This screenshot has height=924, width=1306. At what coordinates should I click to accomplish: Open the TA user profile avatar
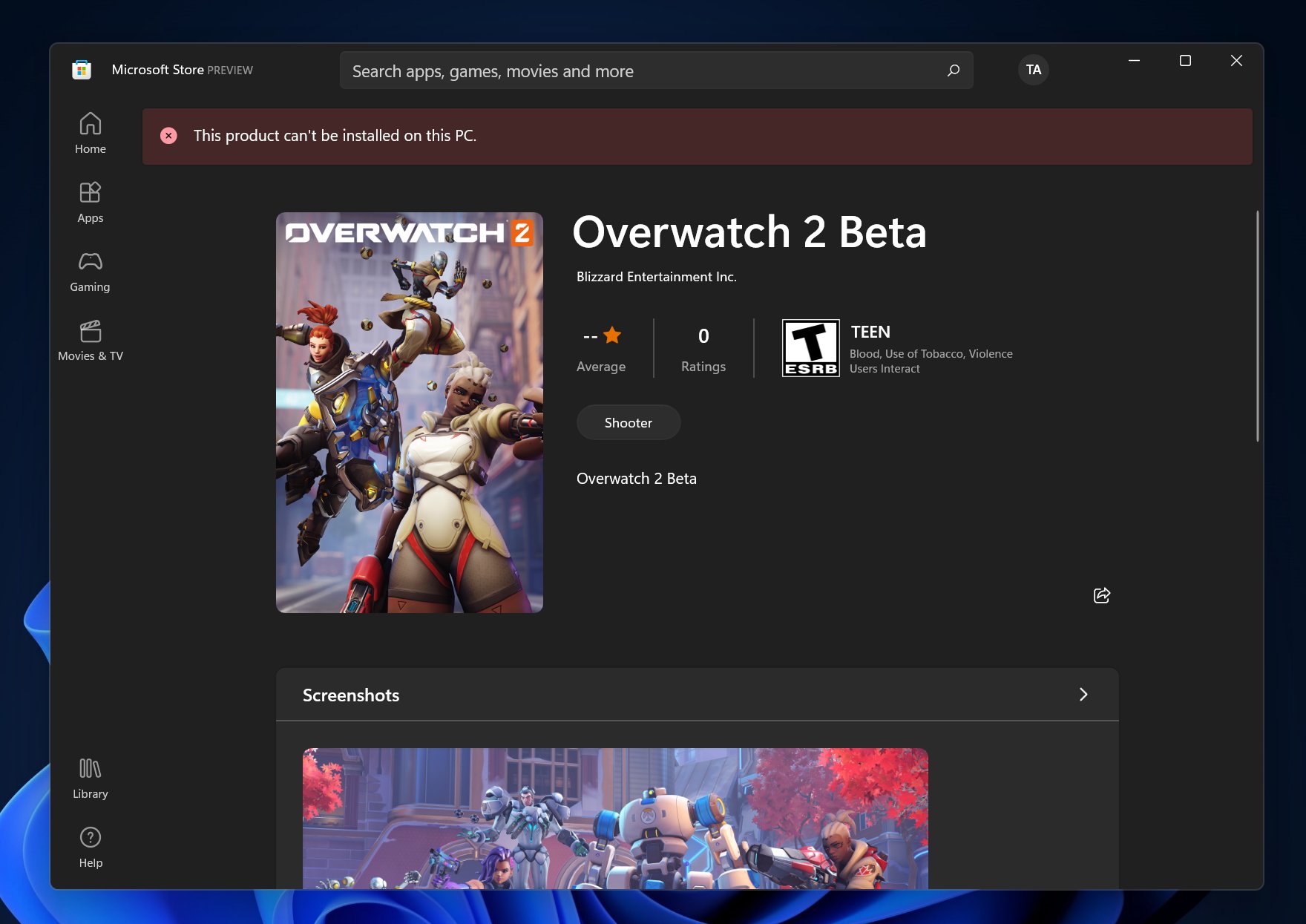point(1033,70)
